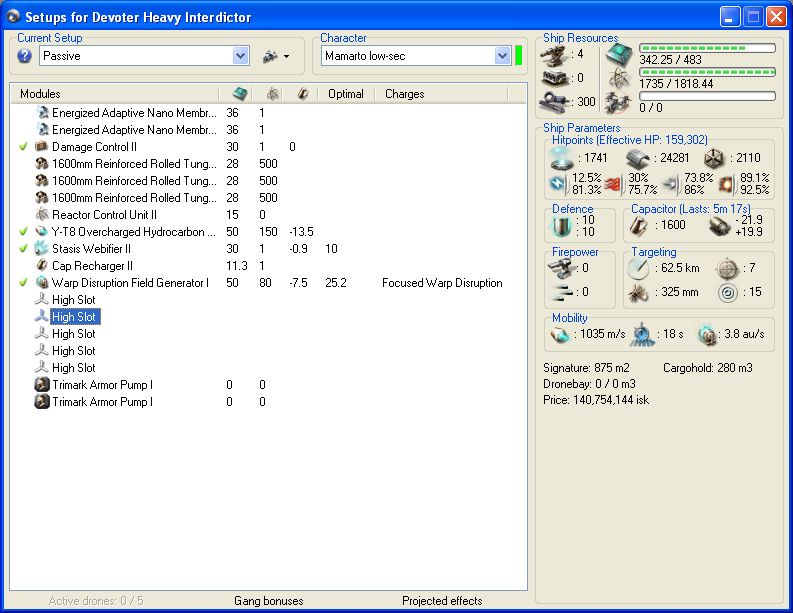Select second Energized Adaptive Nano Membrane row
The width and height of the screenshot is (793, 613).
(135, 130)
